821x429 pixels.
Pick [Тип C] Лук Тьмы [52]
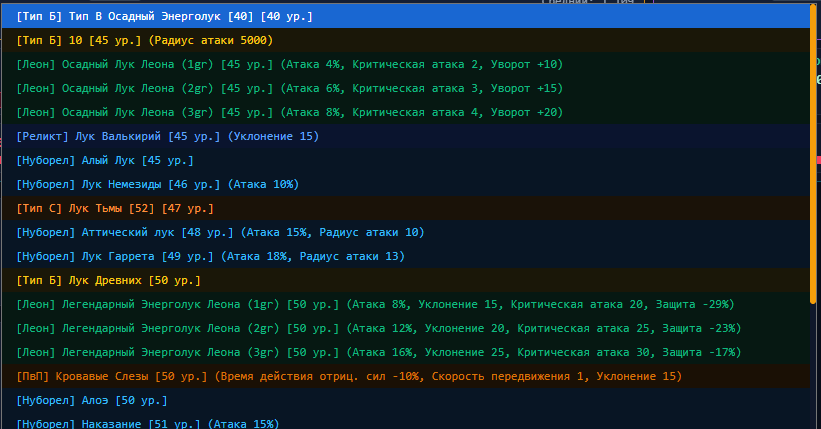(x=406, y=208)
